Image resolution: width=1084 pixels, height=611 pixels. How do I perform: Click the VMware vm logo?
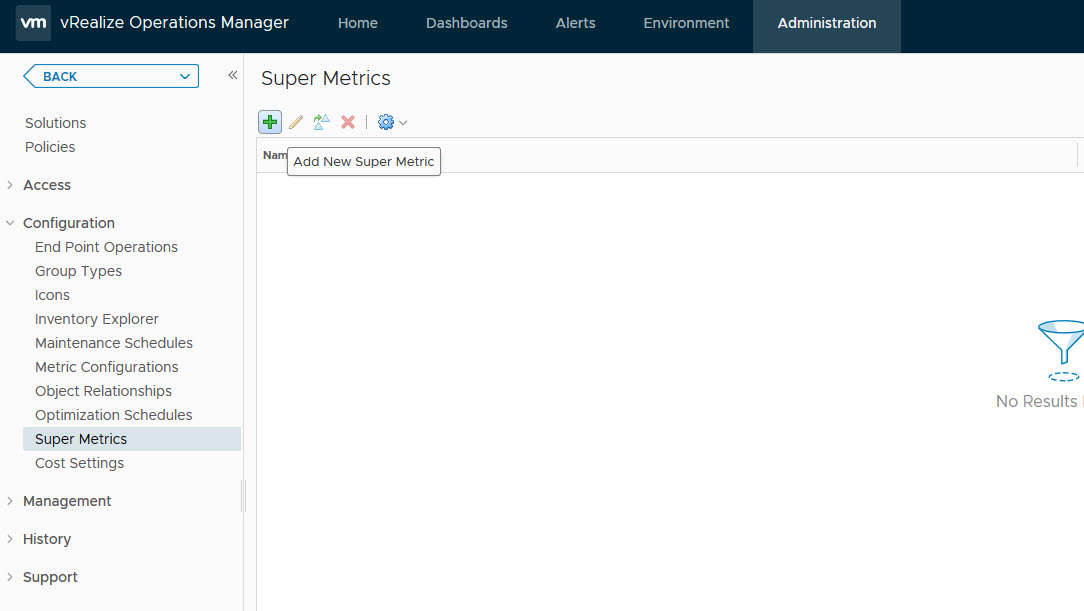[x=33, y=23]
